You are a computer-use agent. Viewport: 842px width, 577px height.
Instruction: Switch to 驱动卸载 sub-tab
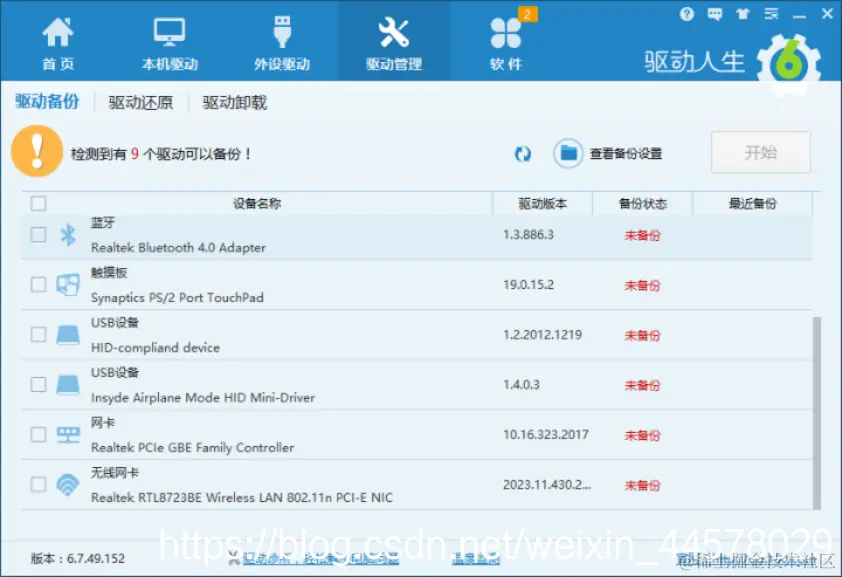coord(235,102)
